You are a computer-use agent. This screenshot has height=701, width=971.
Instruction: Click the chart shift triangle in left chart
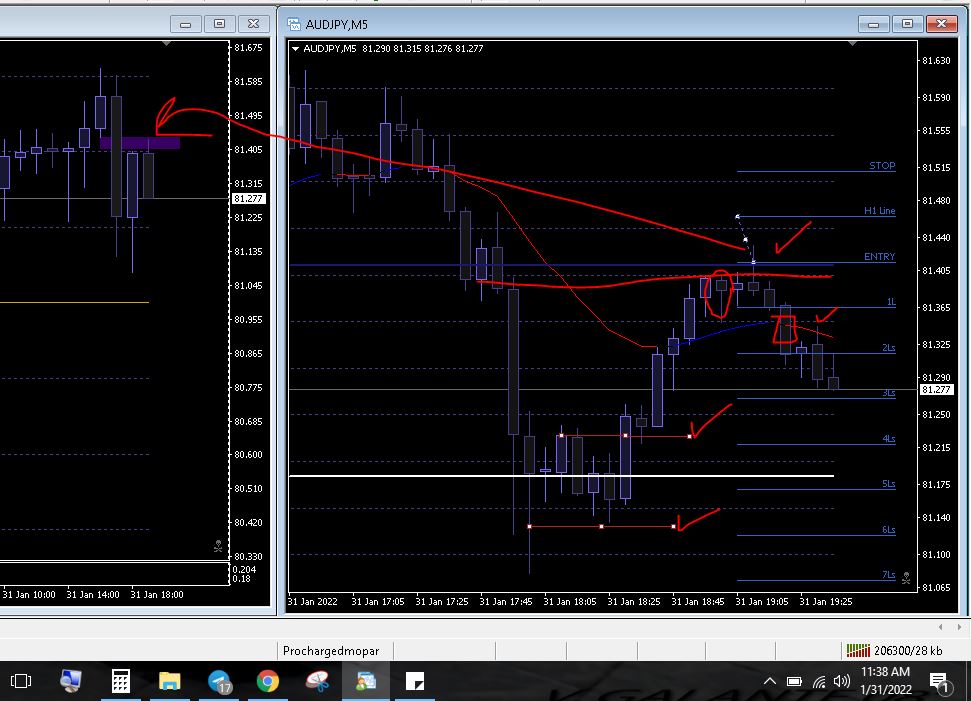(166, 43)
